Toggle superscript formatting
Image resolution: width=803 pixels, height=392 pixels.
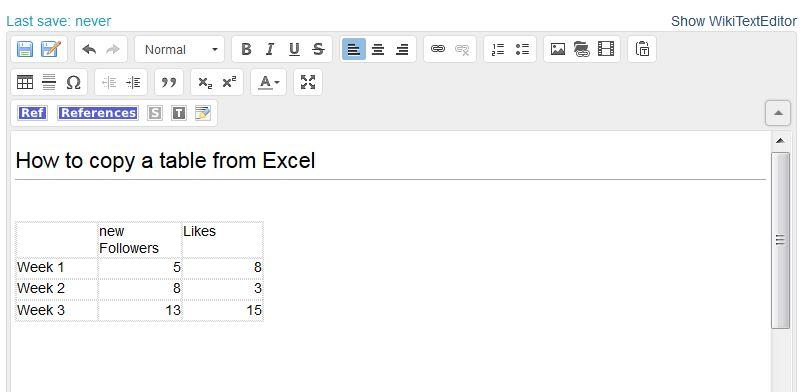229,82
